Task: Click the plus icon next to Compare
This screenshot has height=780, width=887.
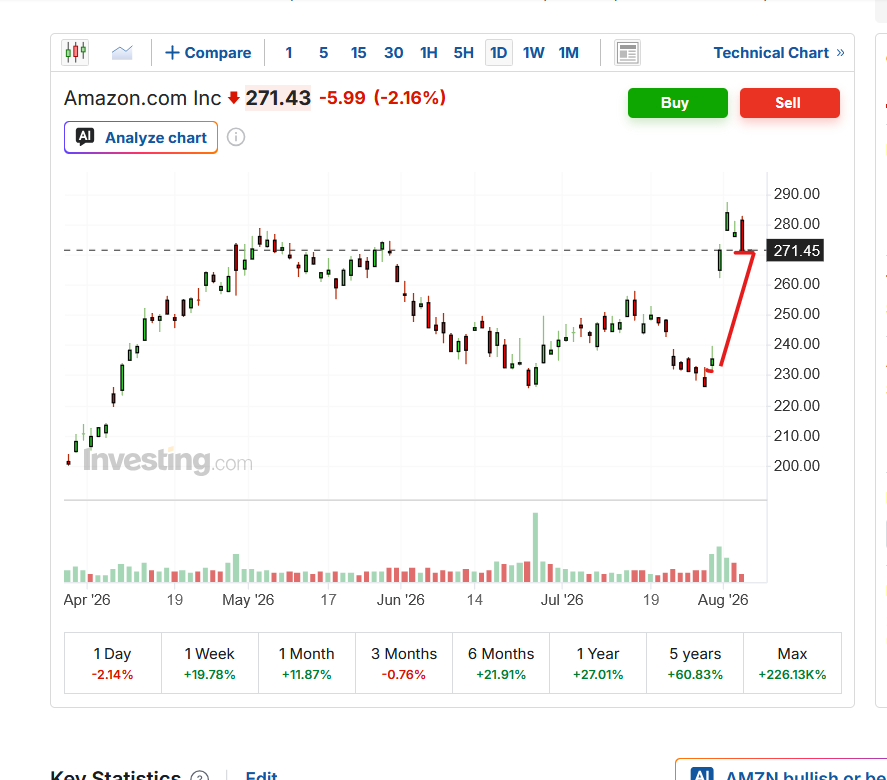Action: pos(172,53)
